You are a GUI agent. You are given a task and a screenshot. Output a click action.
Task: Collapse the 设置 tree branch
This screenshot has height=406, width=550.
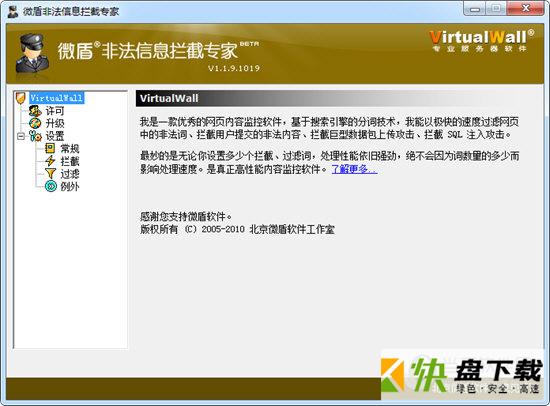tap(21, 136)
